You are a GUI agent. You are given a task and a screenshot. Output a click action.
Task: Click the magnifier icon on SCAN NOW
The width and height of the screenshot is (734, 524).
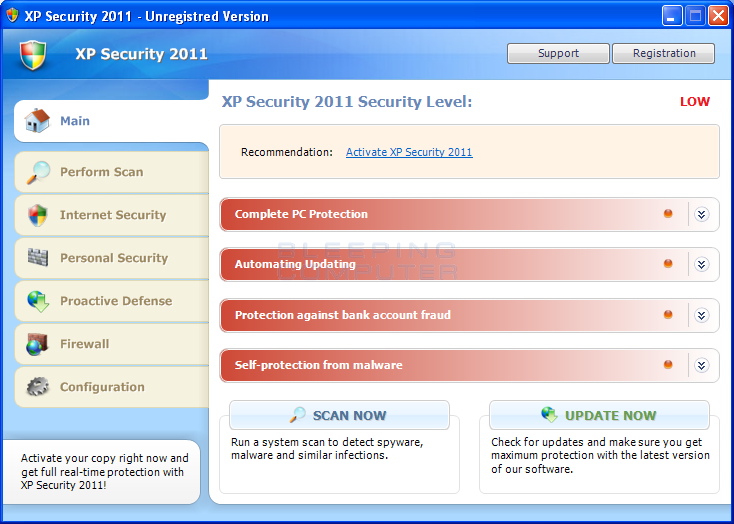(297, 415)
